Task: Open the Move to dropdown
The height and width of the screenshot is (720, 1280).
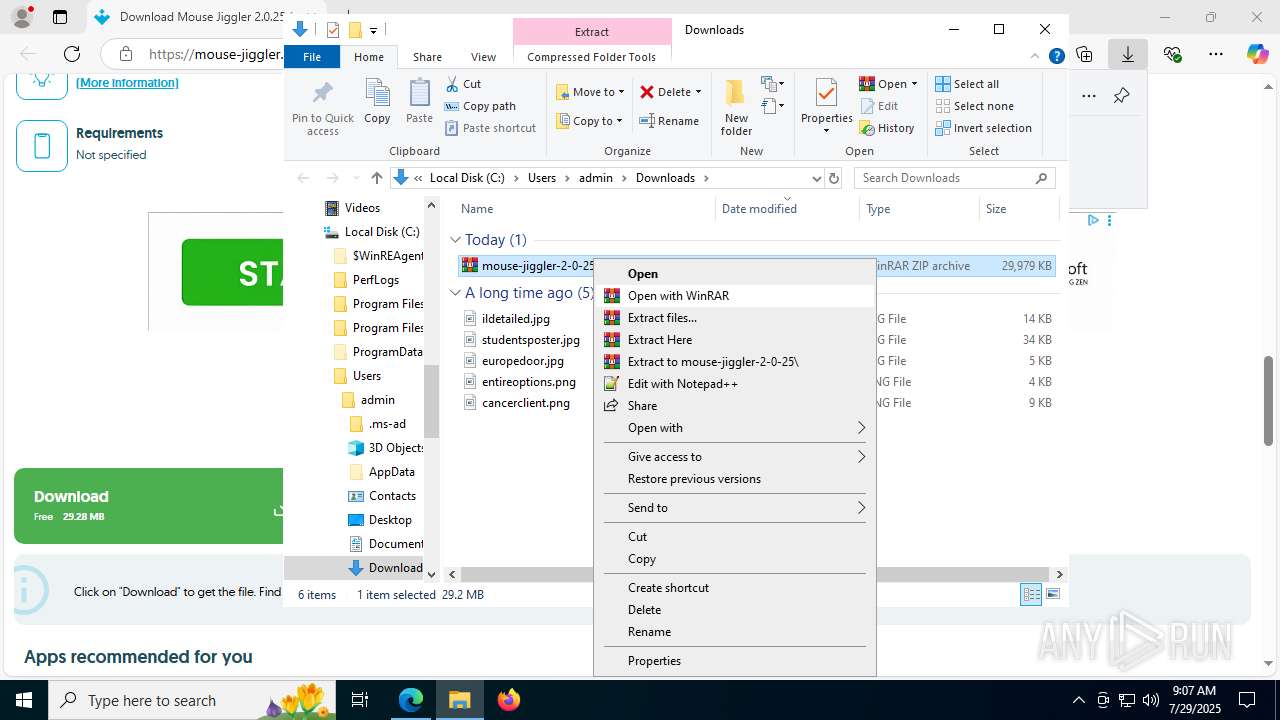Action: 590,92
